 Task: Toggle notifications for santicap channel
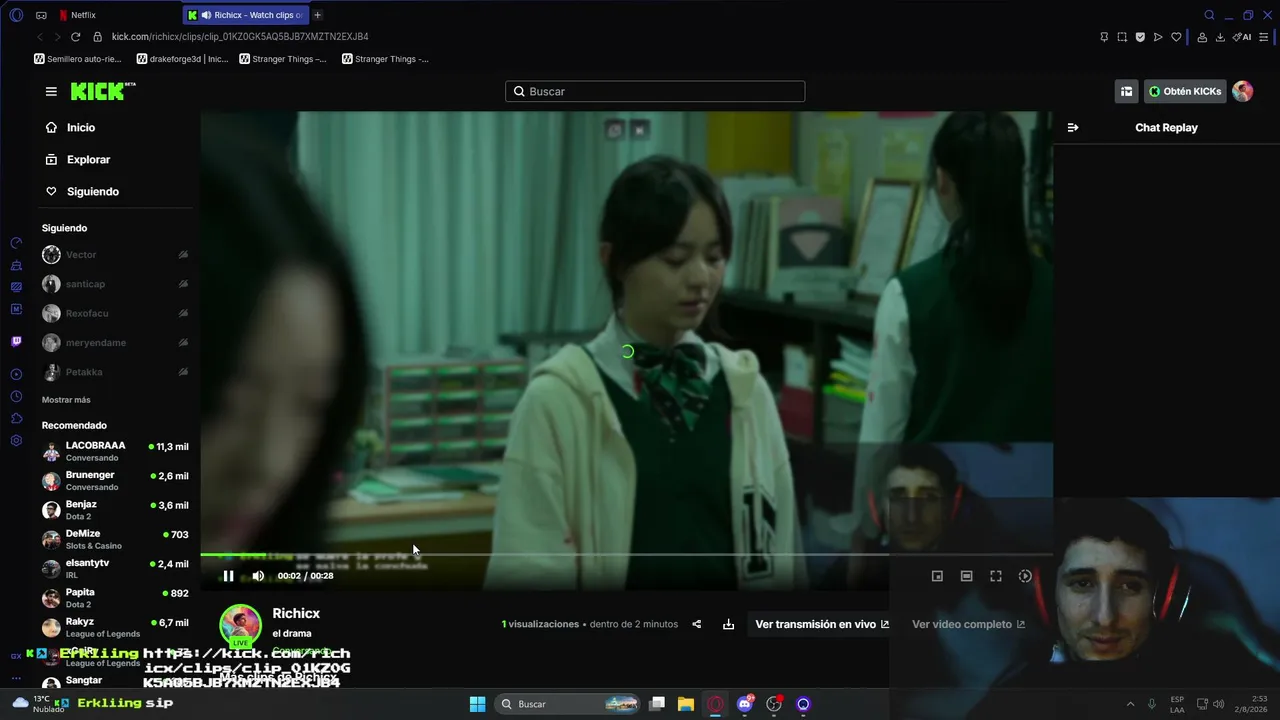pyautogui.click(x=183, y=284)
